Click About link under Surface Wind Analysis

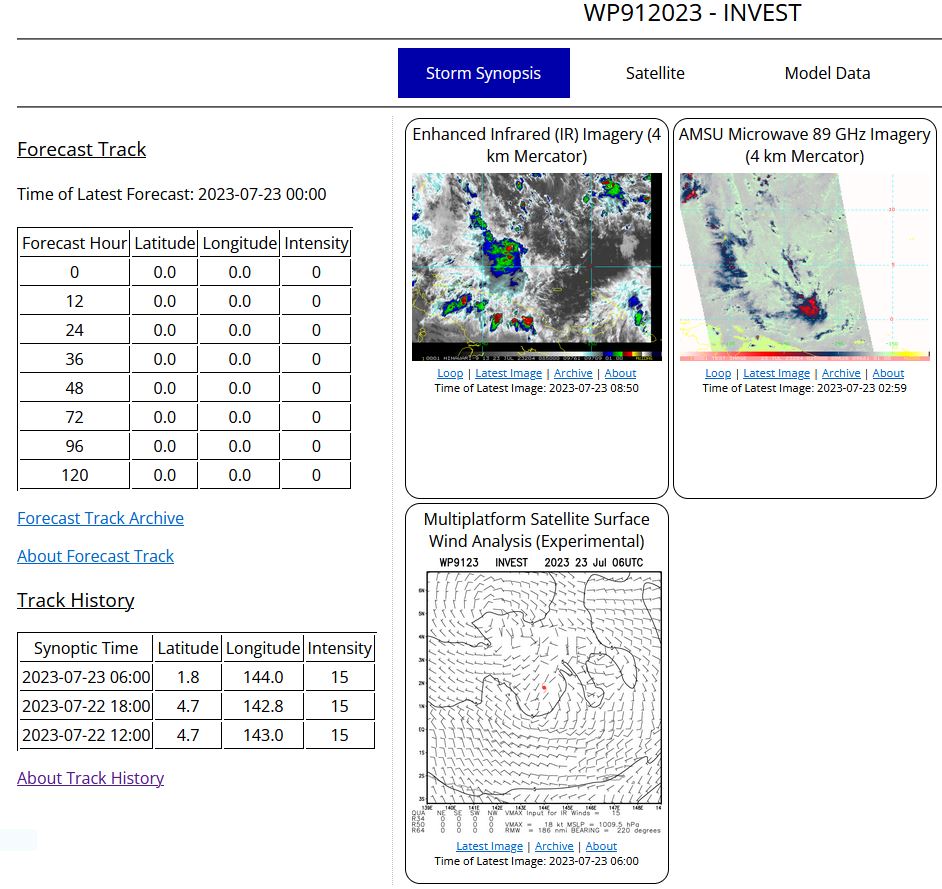pos(601,846)
